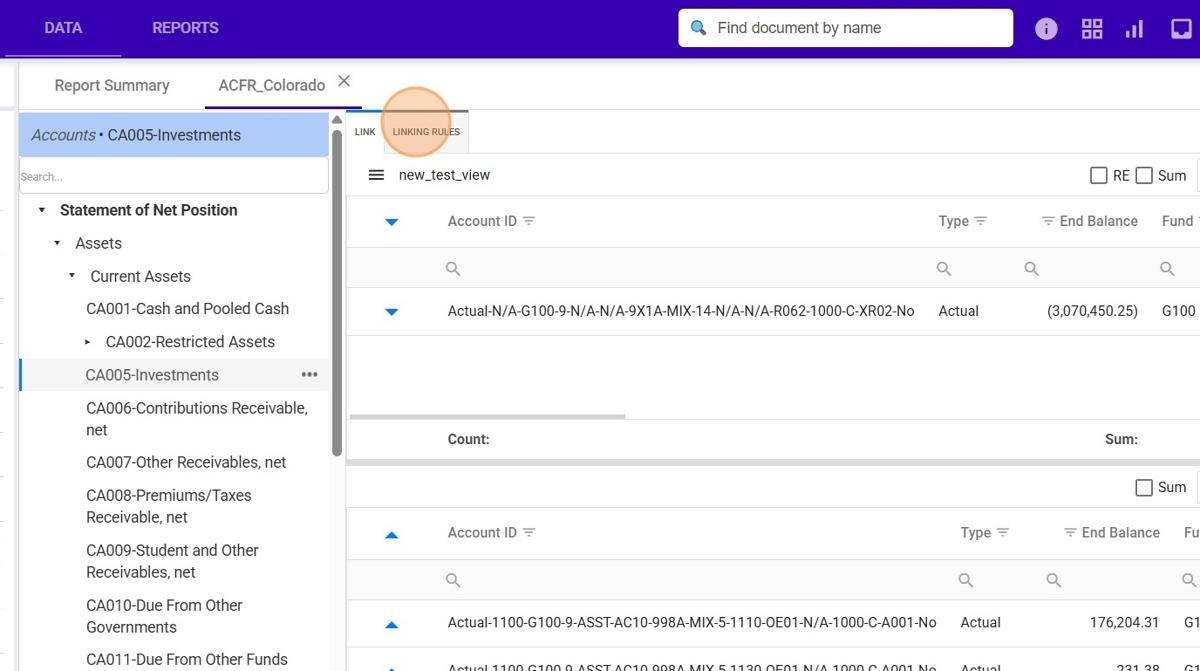Viewport: 1200px width, 671px height.
Task: Toggle the upper Sum checkbox
Action: [x=1145, y=175]
